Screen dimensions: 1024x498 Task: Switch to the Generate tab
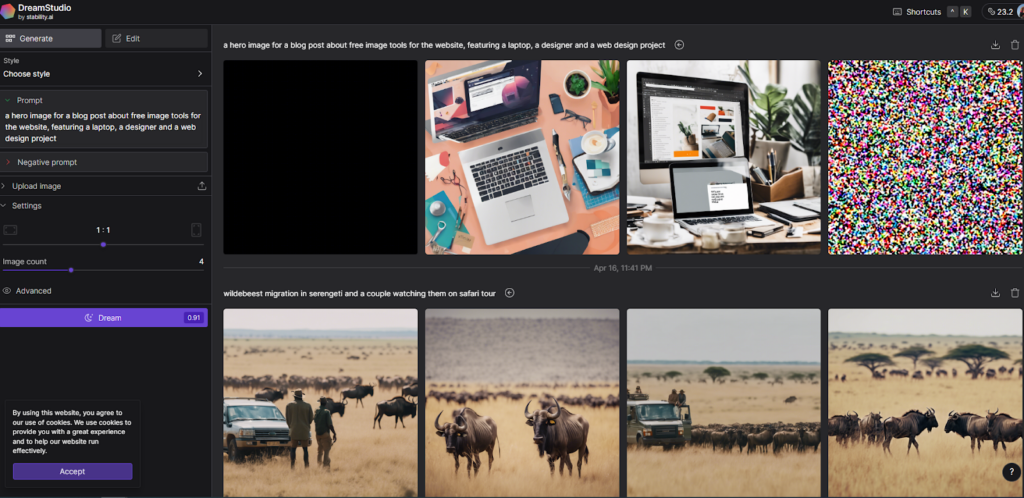coord(51,38)
